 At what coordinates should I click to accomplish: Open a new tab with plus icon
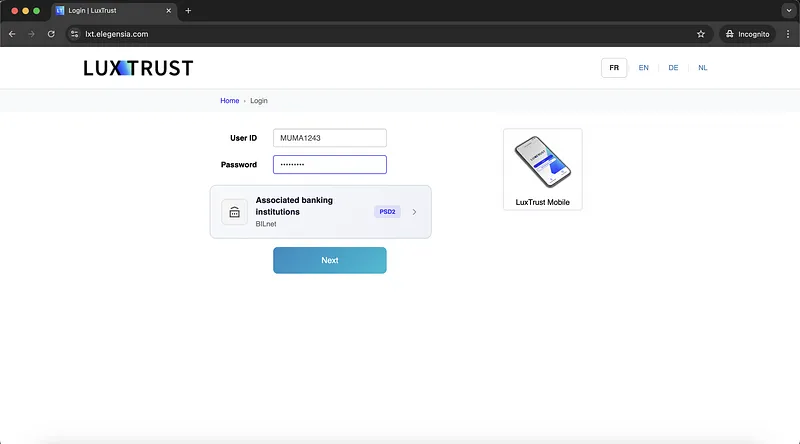[188, 11]
